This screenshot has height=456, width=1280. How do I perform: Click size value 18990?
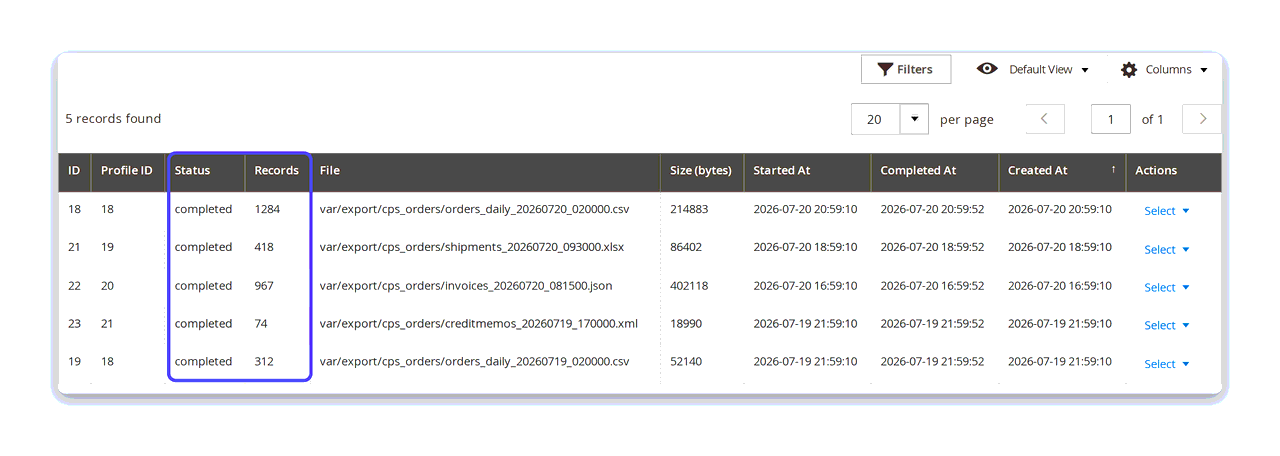(x=686, y=324)
